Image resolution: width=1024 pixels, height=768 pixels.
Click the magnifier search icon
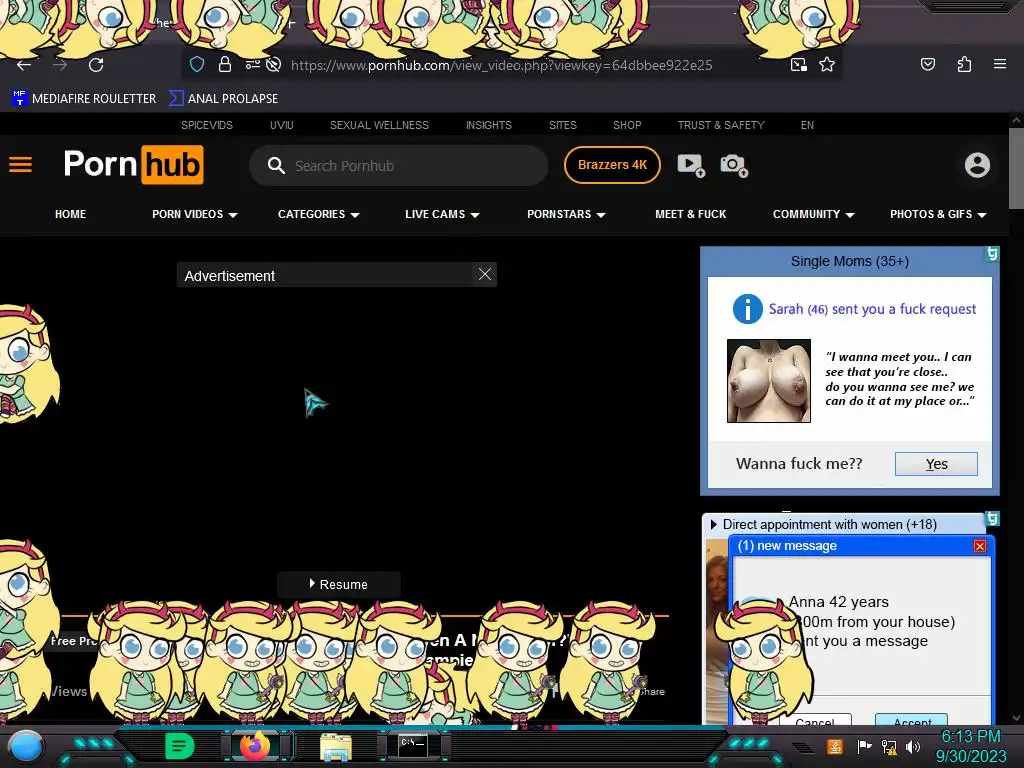[276, 165]
